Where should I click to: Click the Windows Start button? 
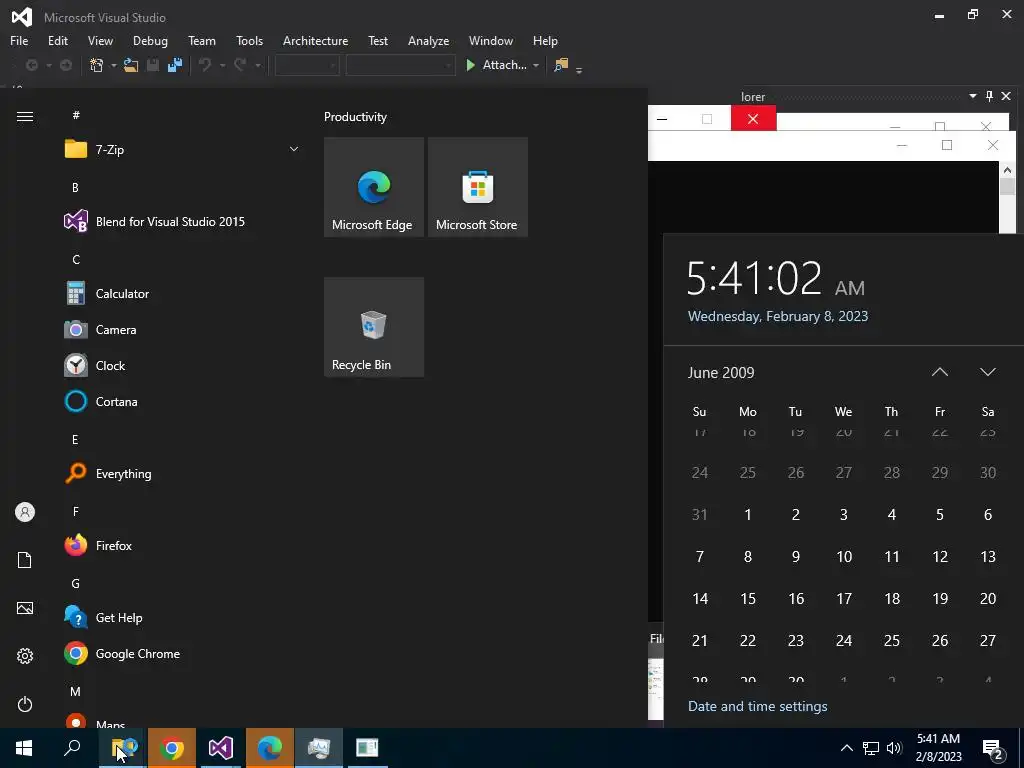24,748
